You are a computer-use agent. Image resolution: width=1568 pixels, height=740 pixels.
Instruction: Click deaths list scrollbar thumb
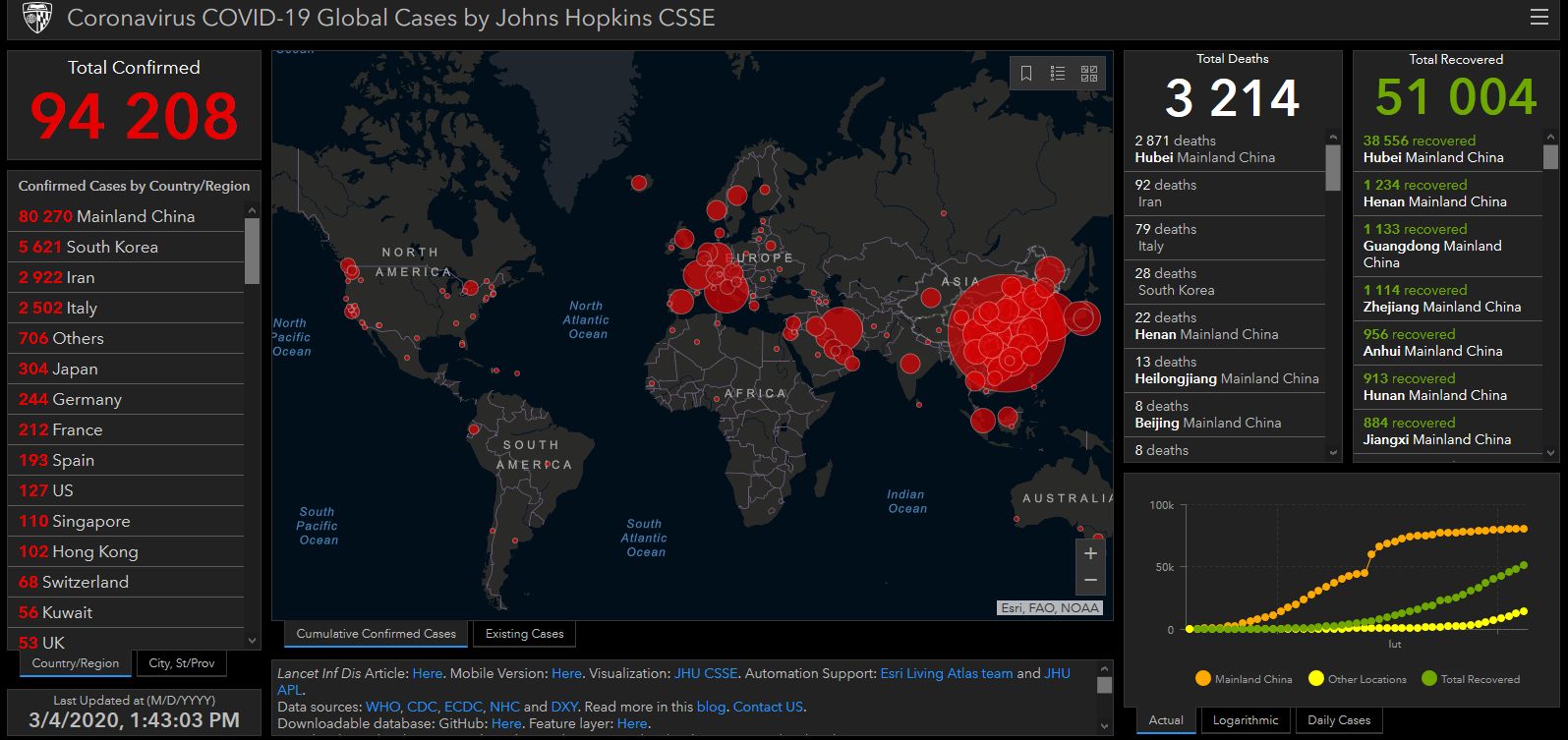(x=1333, y=167)
